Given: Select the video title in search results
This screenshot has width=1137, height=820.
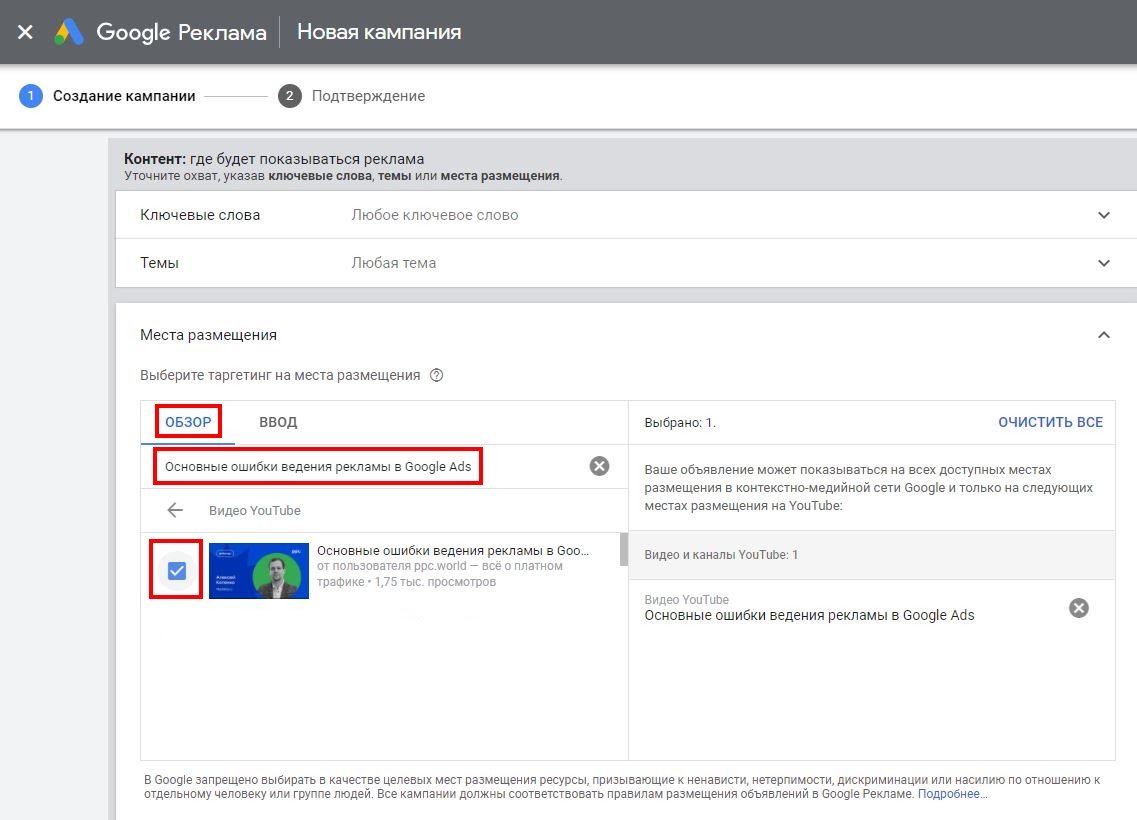Looking at the screenshot, I should point(453,550).
